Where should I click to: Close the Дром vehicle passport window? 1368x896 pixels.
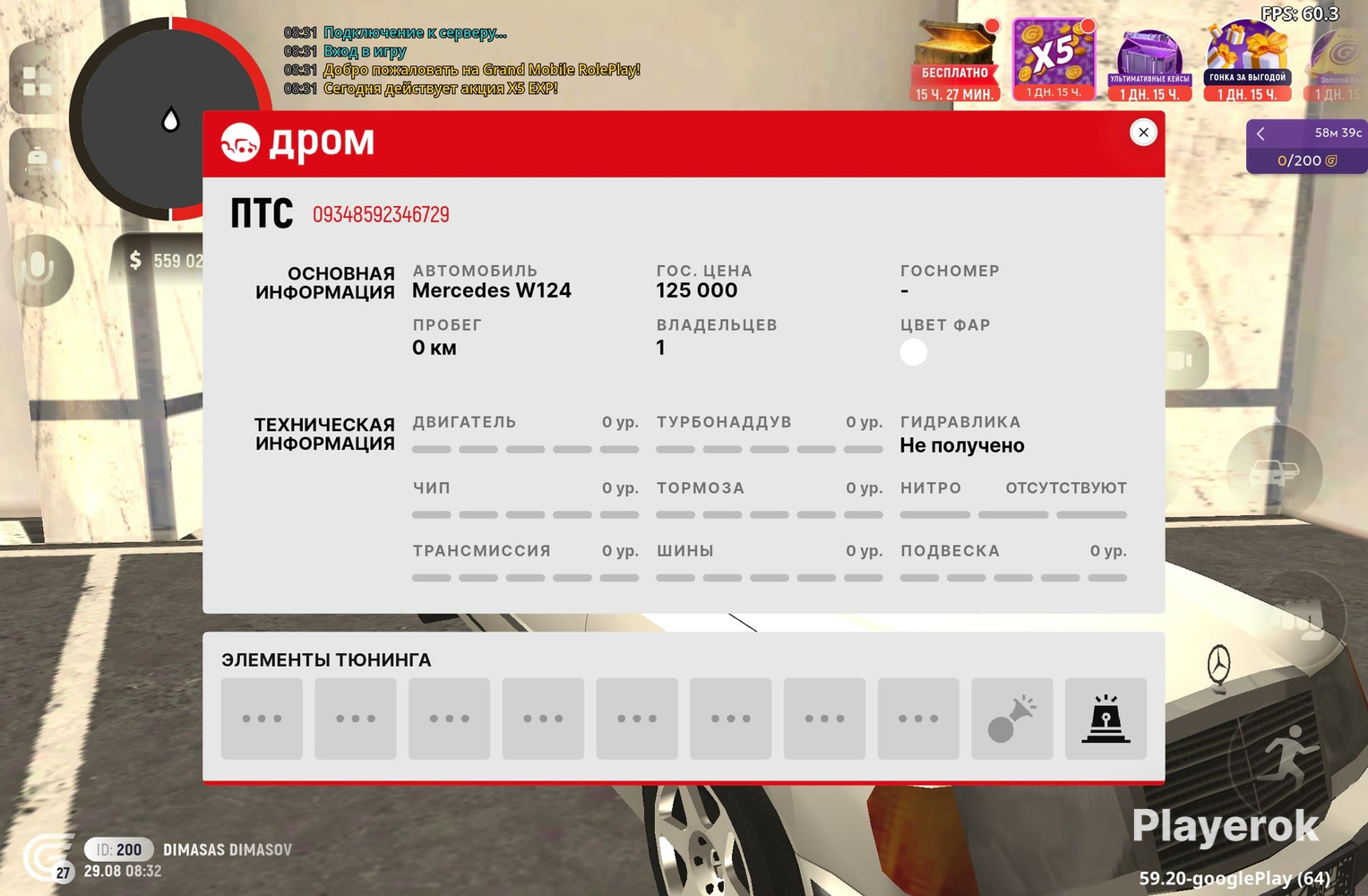[x=1143, y=133]
